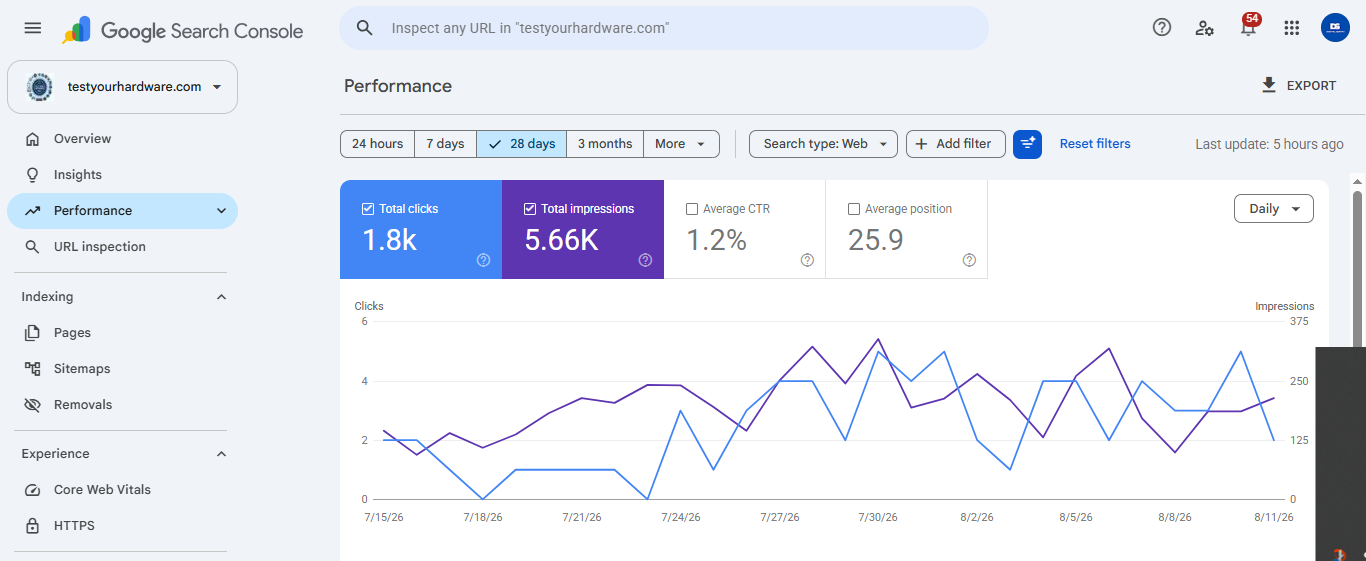Click the Reset filters link
Viewport: 1366px width, 561px height.
[1095, 144]
